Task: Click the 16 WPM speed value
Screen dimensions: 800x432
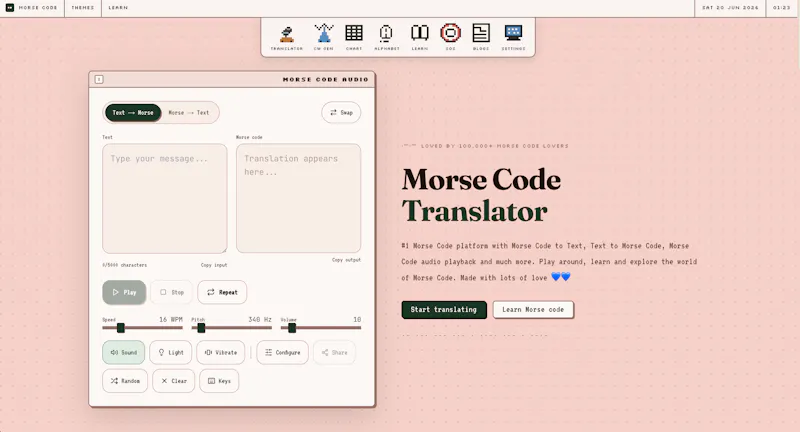Action: pos(170,319)
